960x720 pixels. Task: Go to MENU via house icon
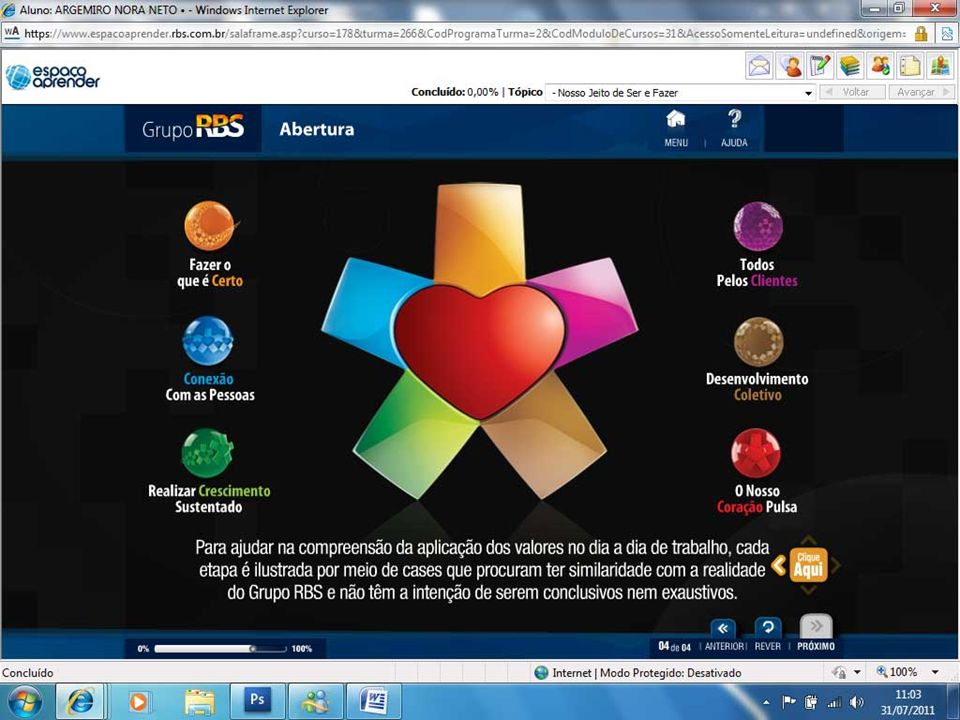tap(676, 129)
